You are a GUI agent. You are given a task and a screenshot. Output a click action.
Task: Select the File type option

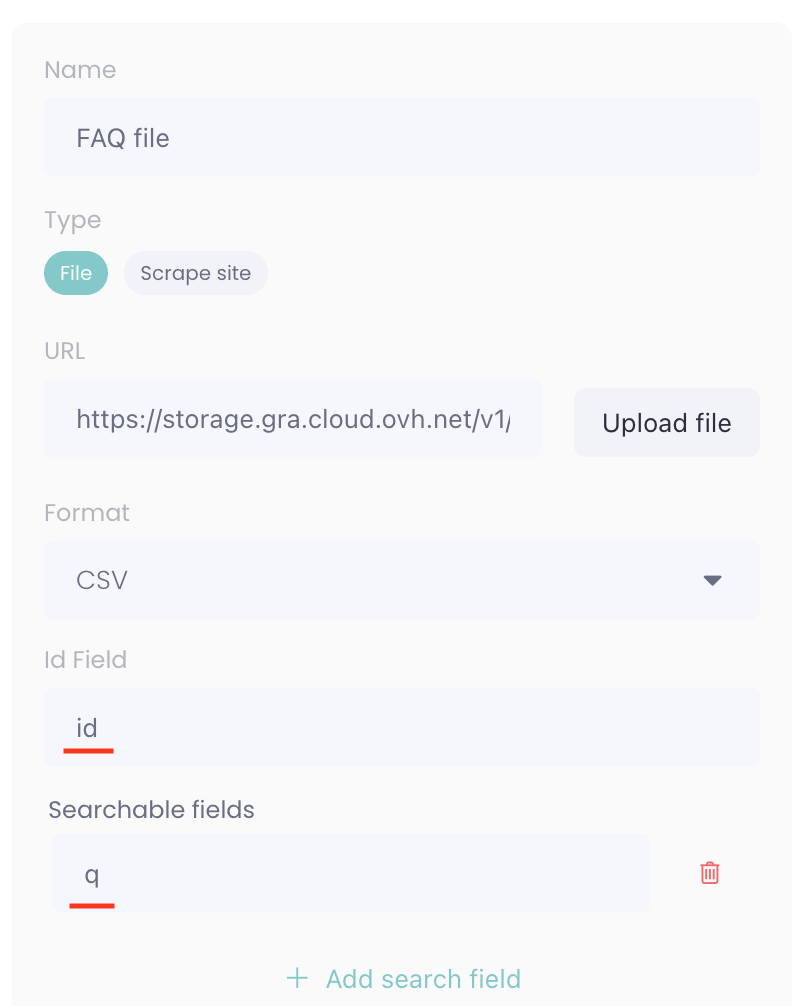tap(76, 273)
